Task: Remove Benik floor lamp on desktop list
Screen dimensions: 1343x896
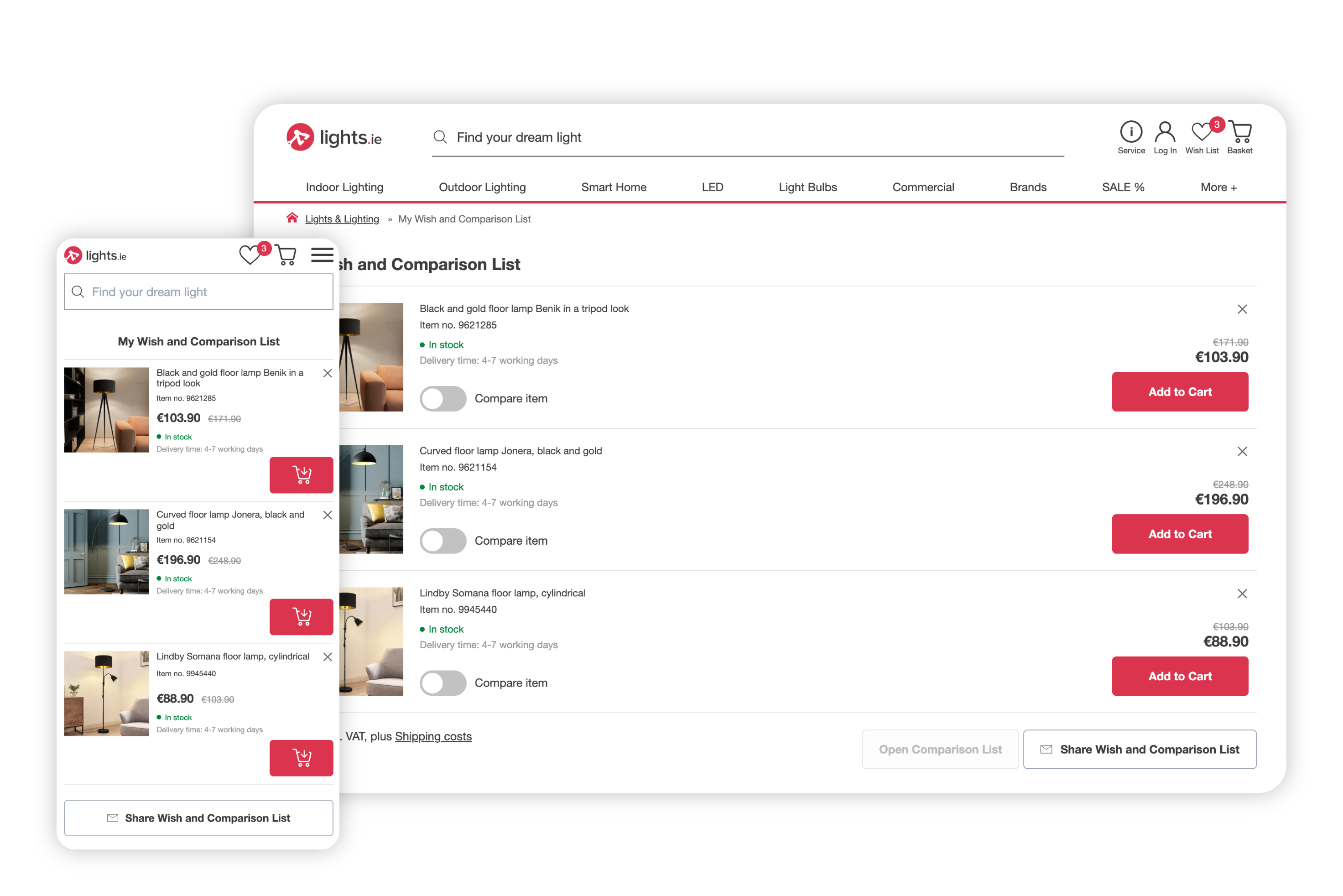Action: click(x=1242, y=309)
